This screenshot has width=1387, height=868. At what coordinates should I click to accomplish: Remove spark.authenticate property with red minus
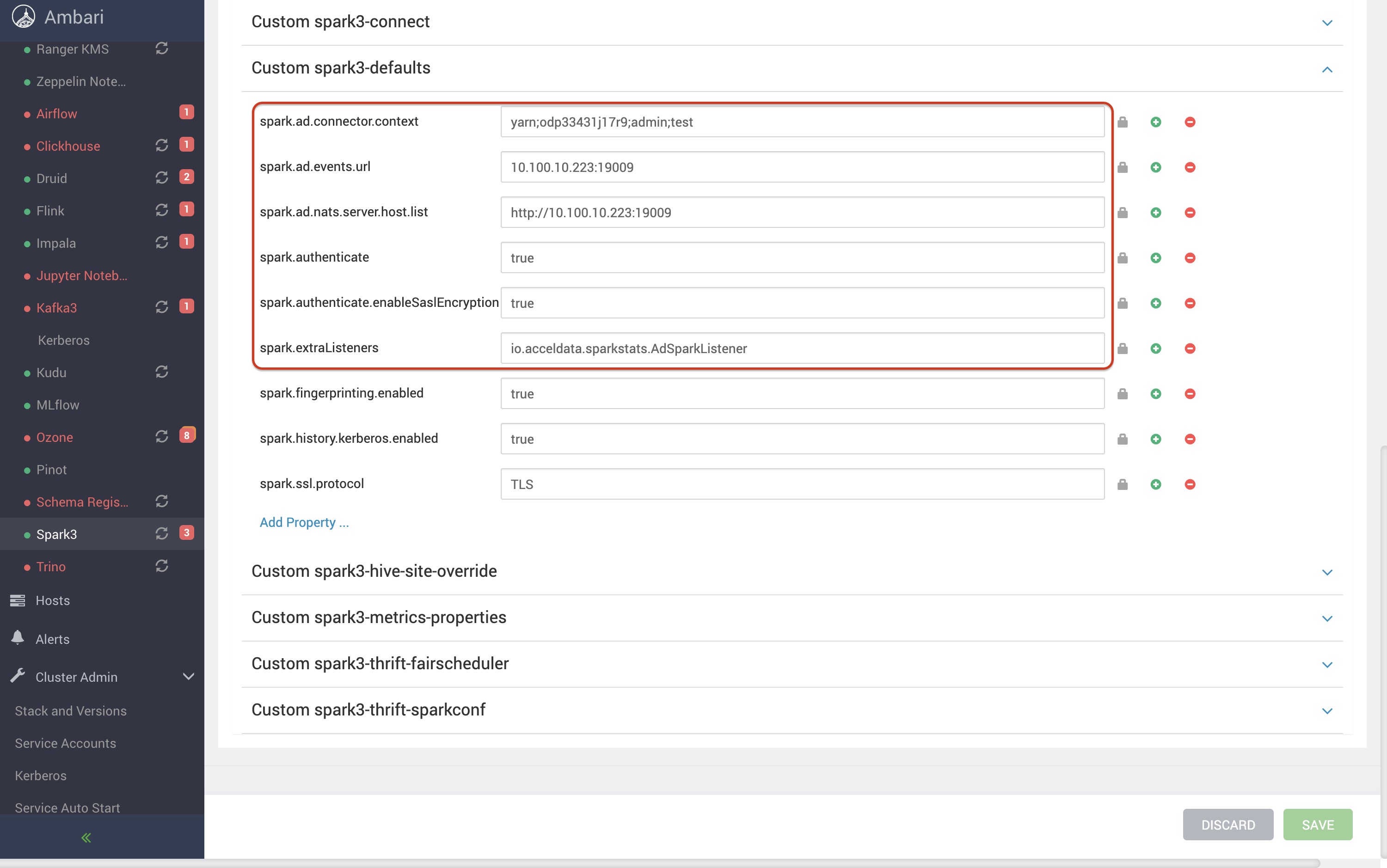(x=1190, y=258)
